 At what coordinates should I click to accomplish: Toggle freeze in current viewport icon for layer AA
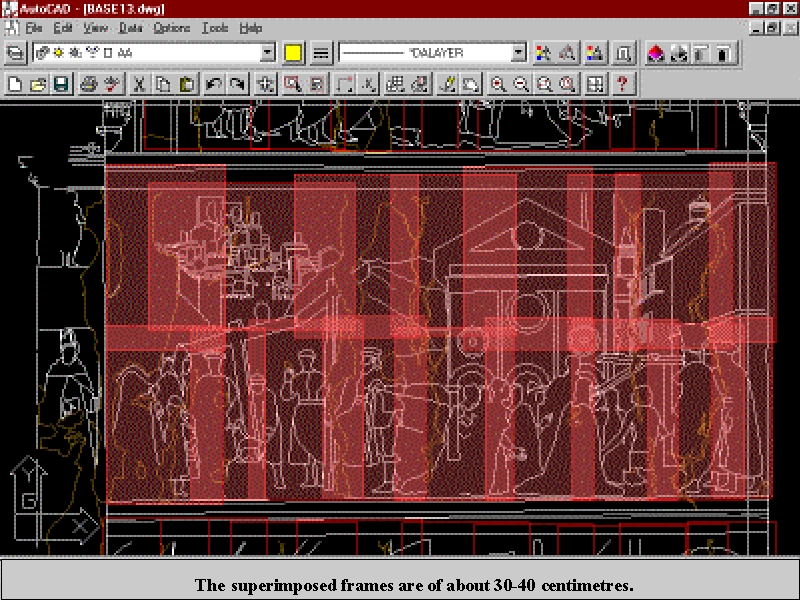76,53
